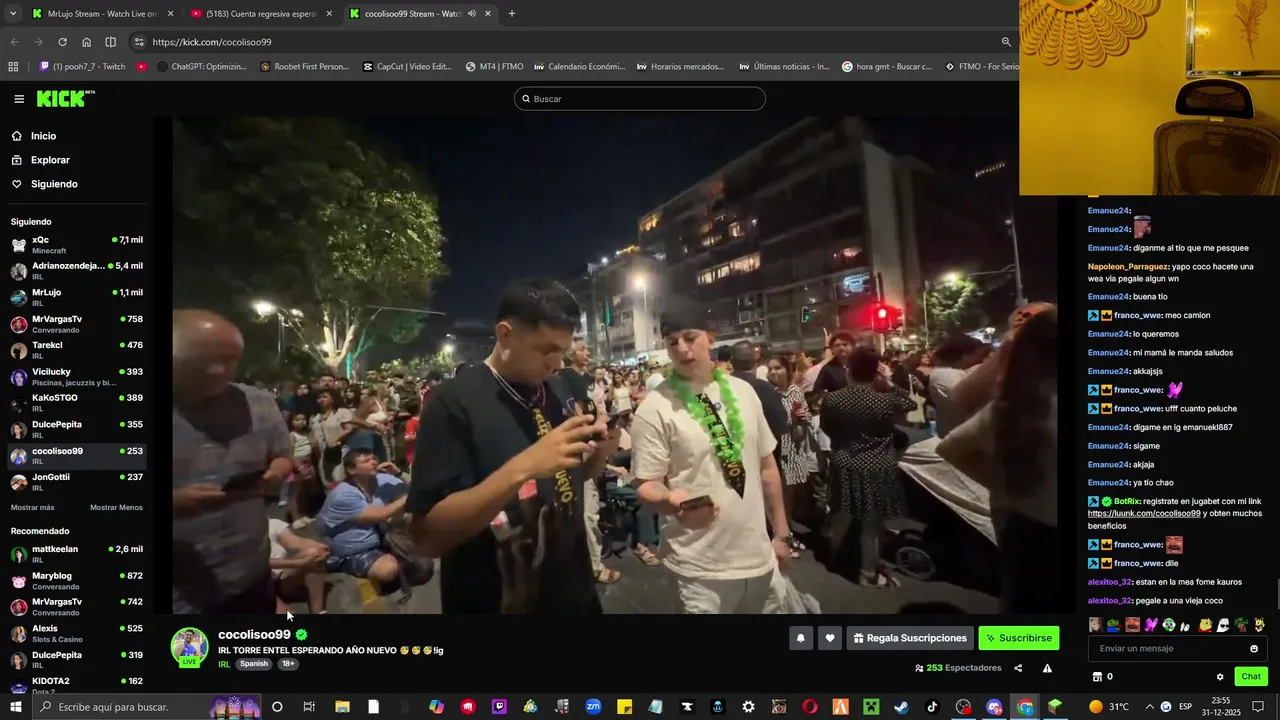Viewport: 1280px width, 720px height.
Task: Open xQc channel in following list
Action: (76, 245)
